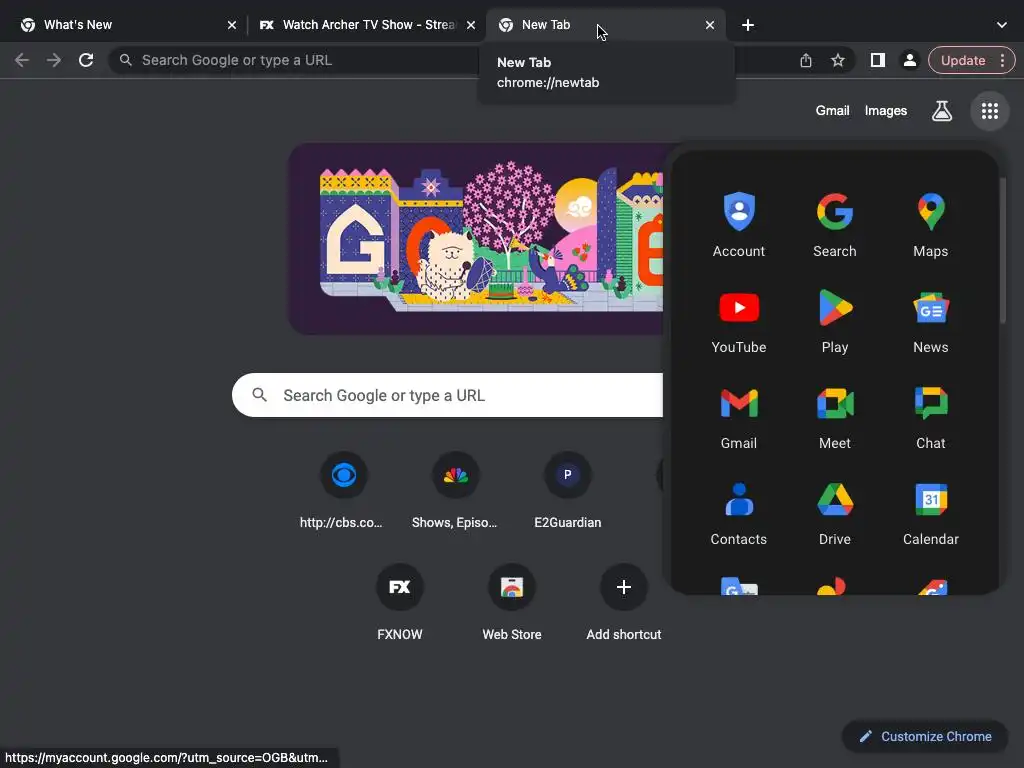Open Google Play app icon
Screen dimensions: 1024x768
coord(835,320)
